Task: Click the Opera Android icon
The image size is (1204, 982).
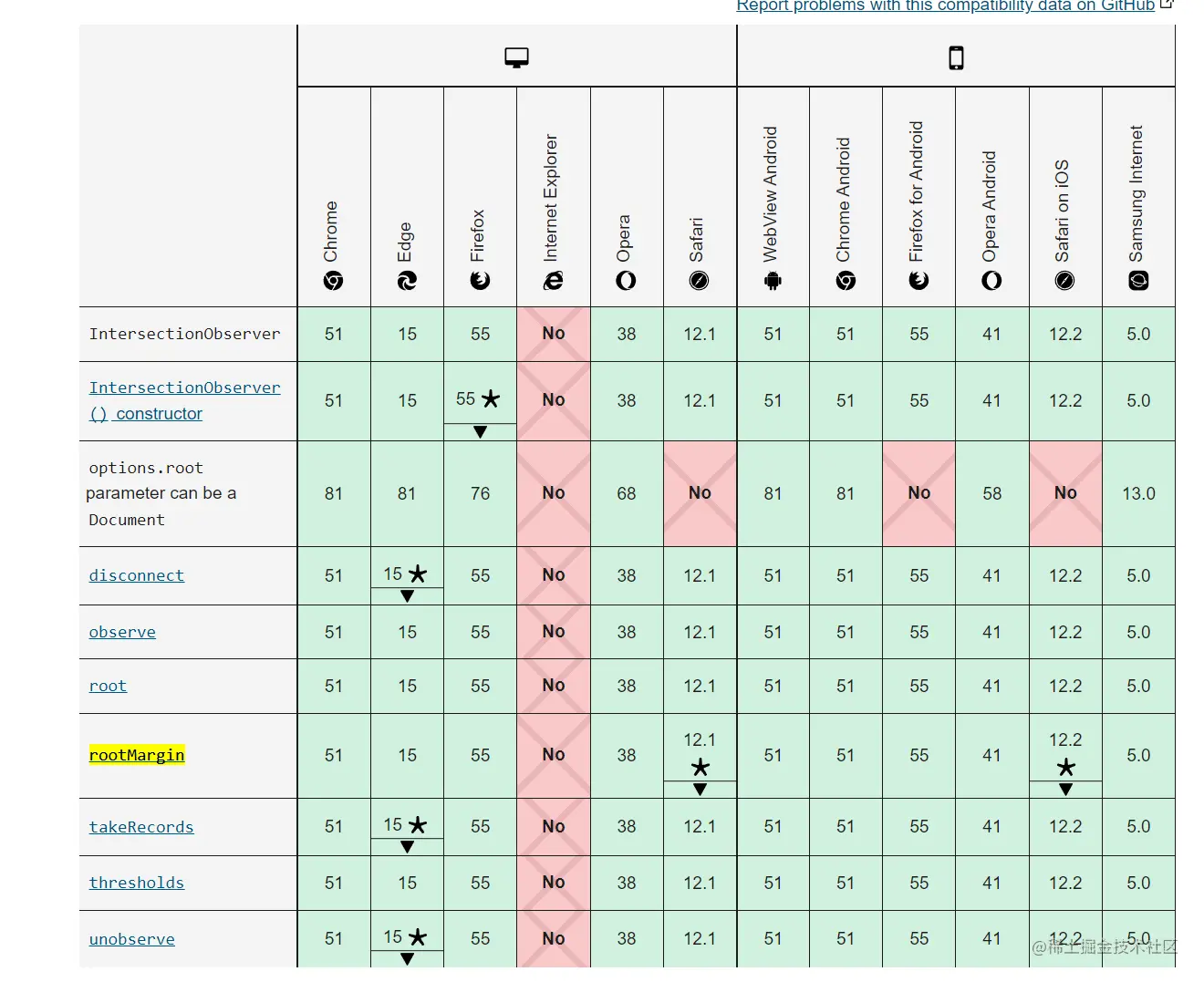Action: (x=991, y=281)
